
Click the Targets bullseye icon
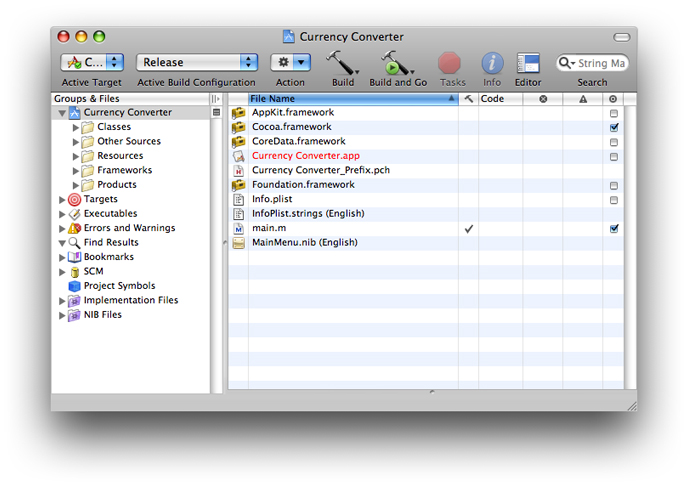(x=75, y=200)
